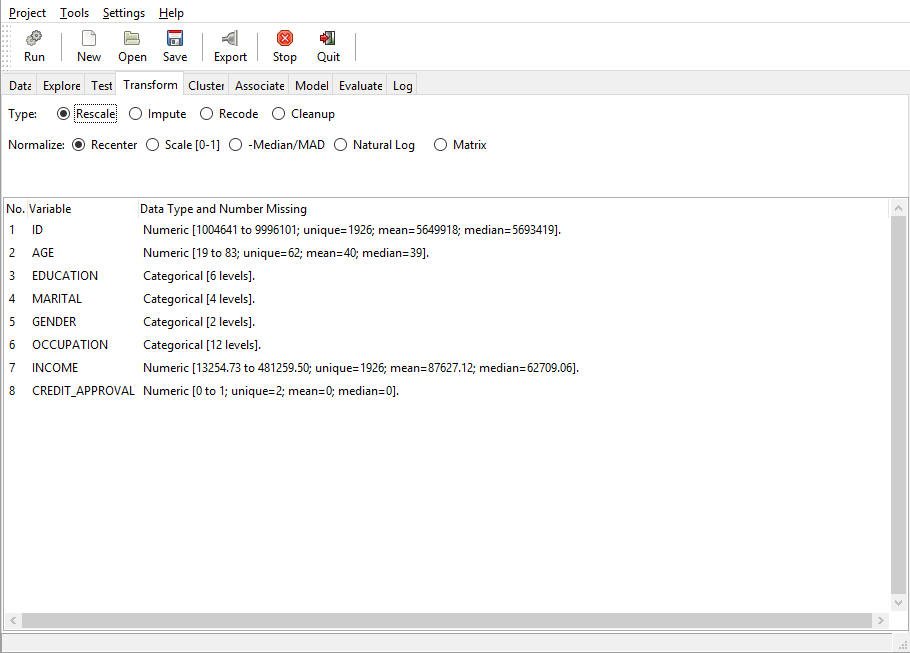Click the vertical scrollbar thumb
Viewport: 910px width, 653px height.
click(898, 405)
